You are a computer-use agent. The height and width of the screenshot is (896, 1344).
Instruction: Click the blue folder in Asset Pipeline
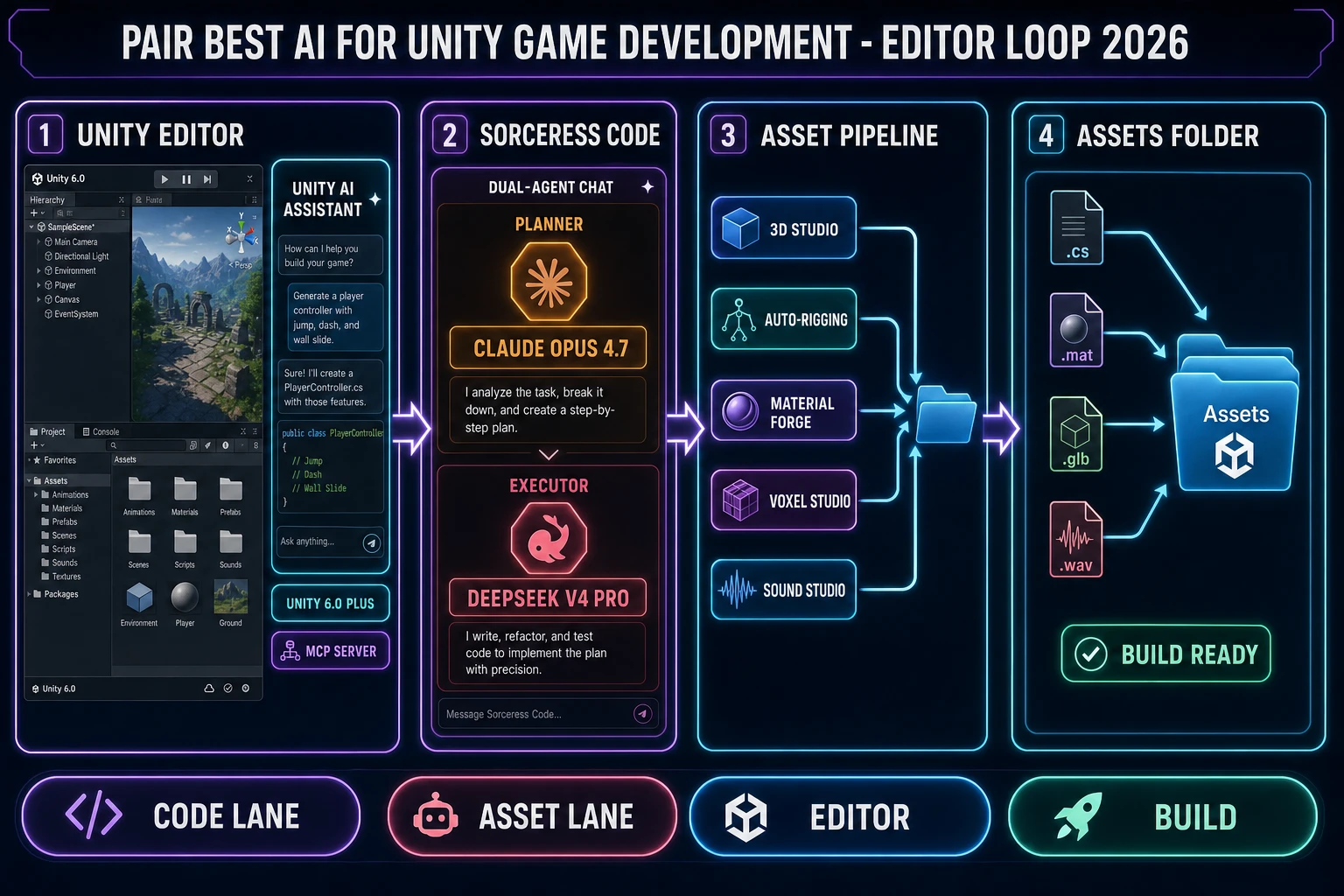(x=945, y=414)
